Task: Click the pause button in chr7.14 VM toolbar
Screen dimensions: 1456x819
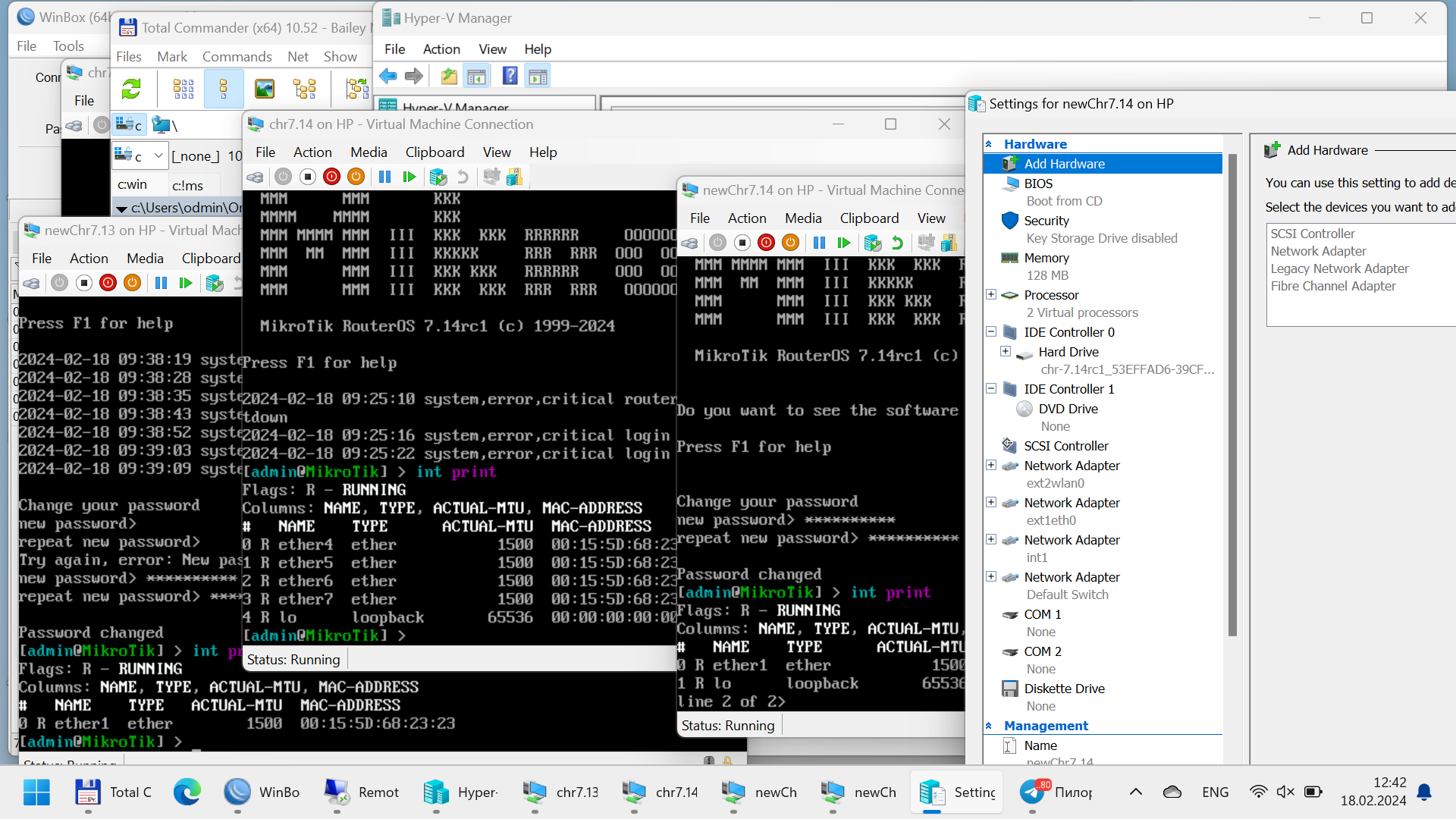Action: coord(383,177)
